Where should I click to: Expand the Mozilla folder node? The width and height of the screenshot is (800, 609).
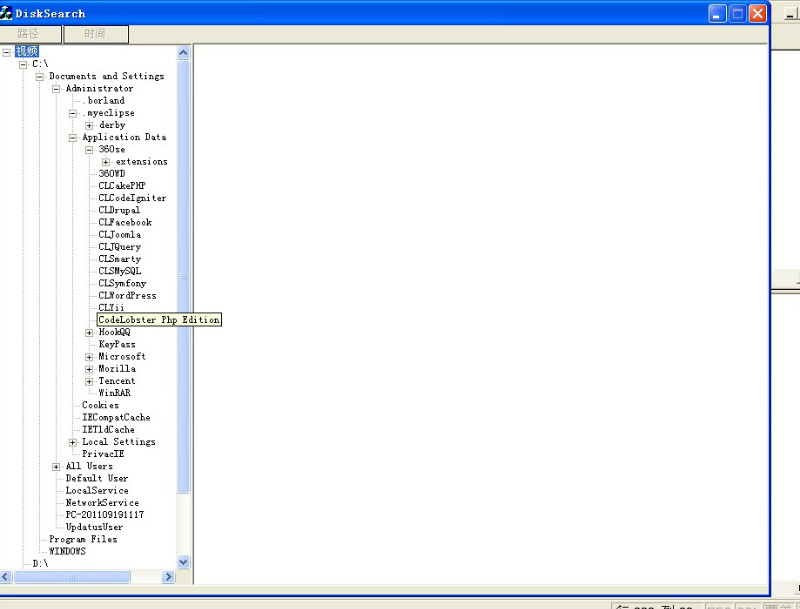click(x=89, y=369)
